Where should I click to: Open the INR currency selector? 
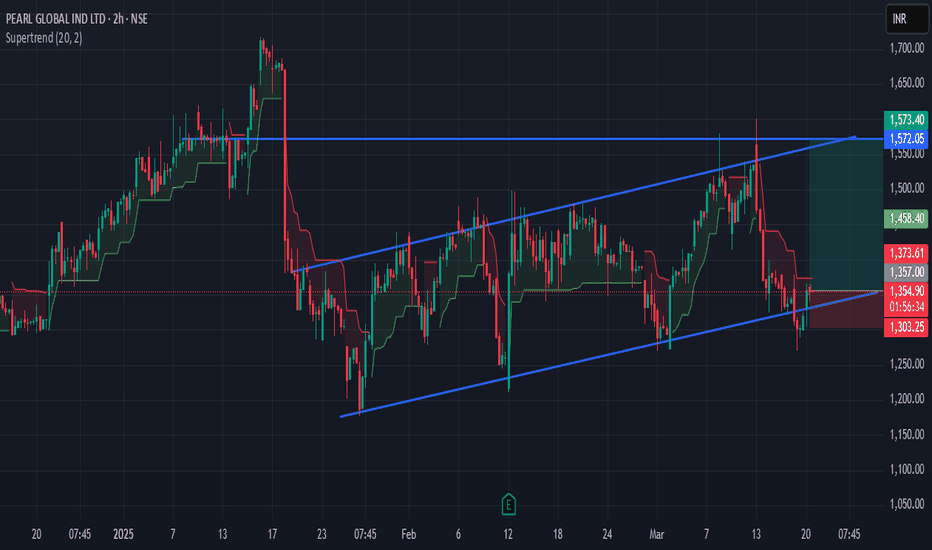coord(906,19)
